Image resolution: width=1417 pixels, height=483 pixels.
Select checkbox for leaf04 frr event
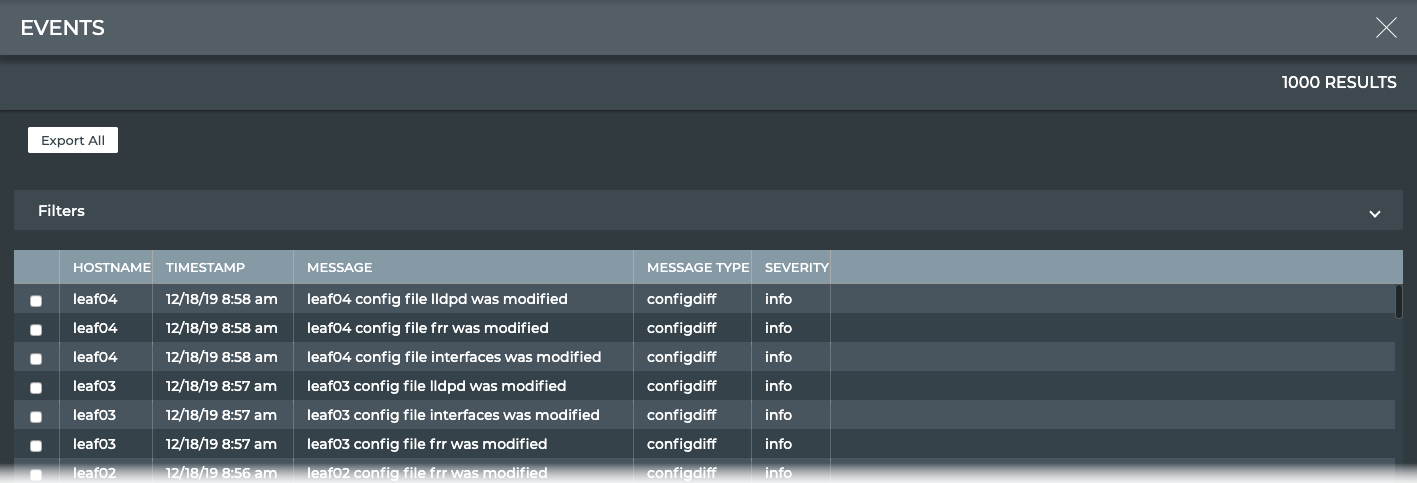[x=36, y=329]
